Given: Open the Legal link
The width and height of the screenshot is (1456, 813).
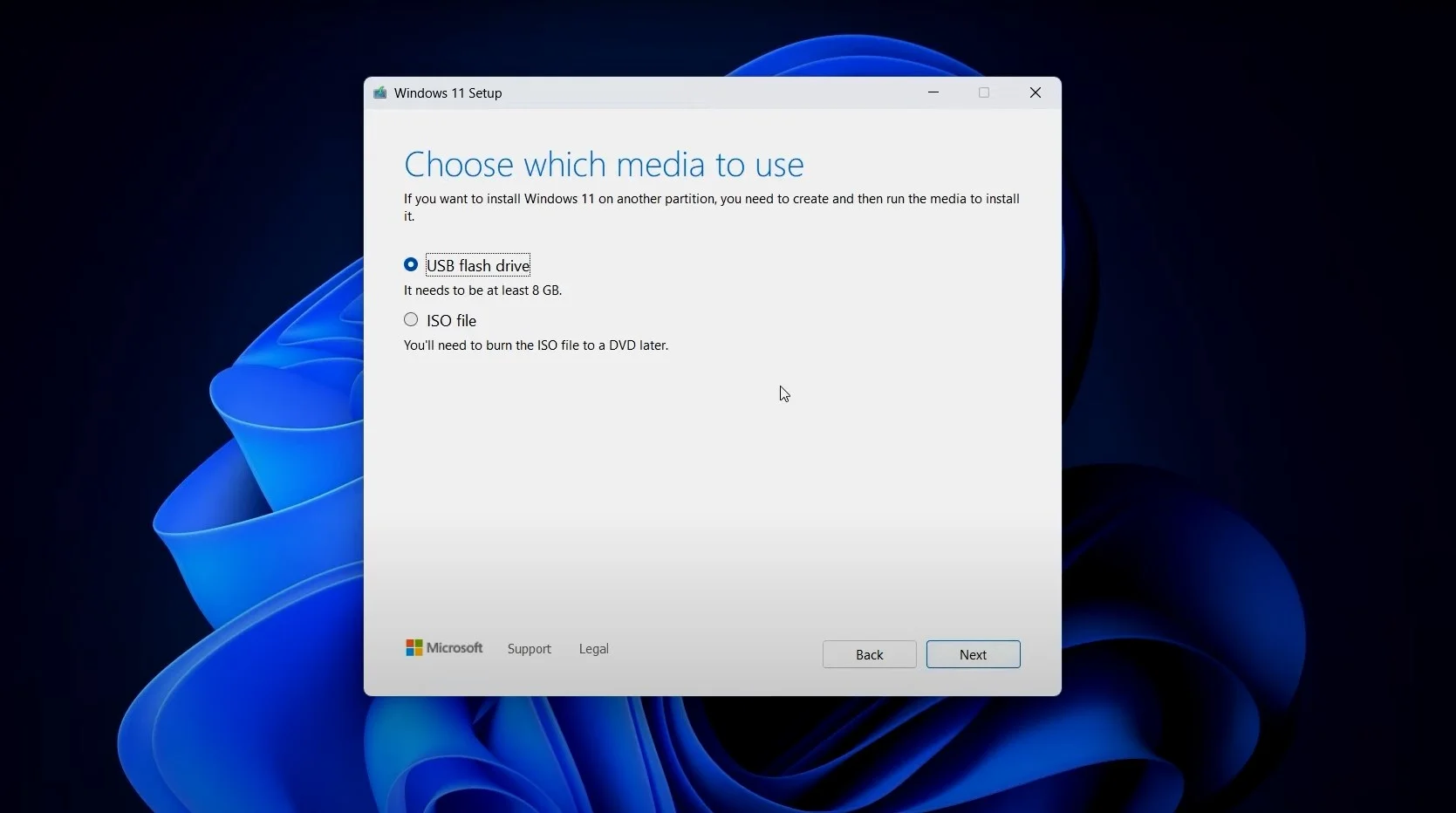Looking at the screenshot, I should click(x=594, y=649).
